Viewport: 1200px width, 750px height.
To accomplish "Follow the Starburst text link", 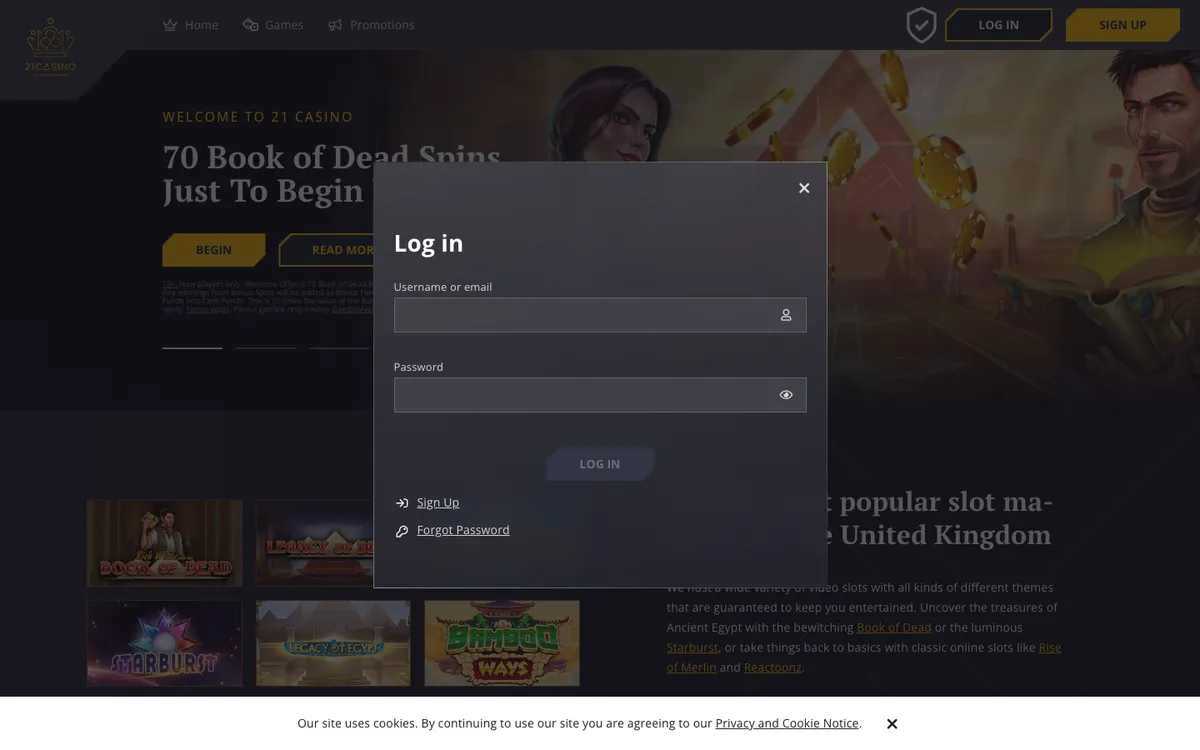I will pyautogui.click(x=692, y=648).
